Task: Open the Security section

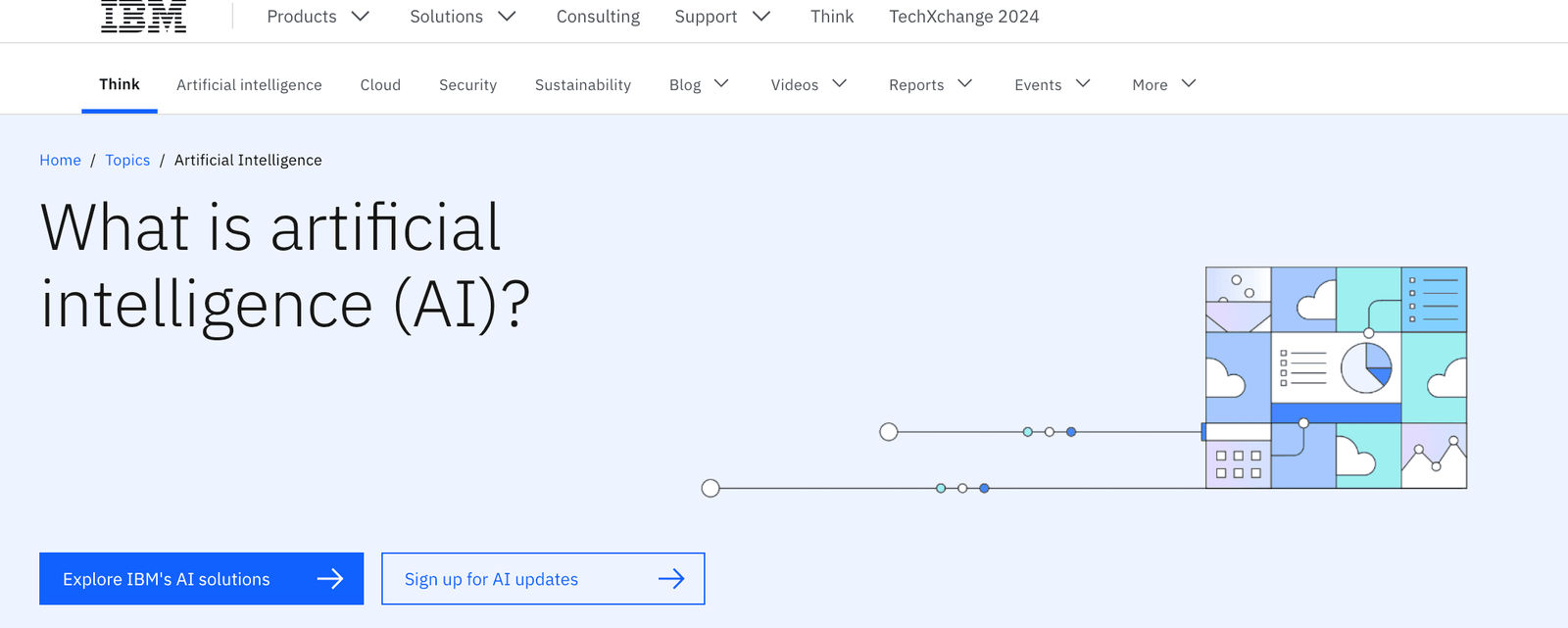Action: (x=467, y=85)
